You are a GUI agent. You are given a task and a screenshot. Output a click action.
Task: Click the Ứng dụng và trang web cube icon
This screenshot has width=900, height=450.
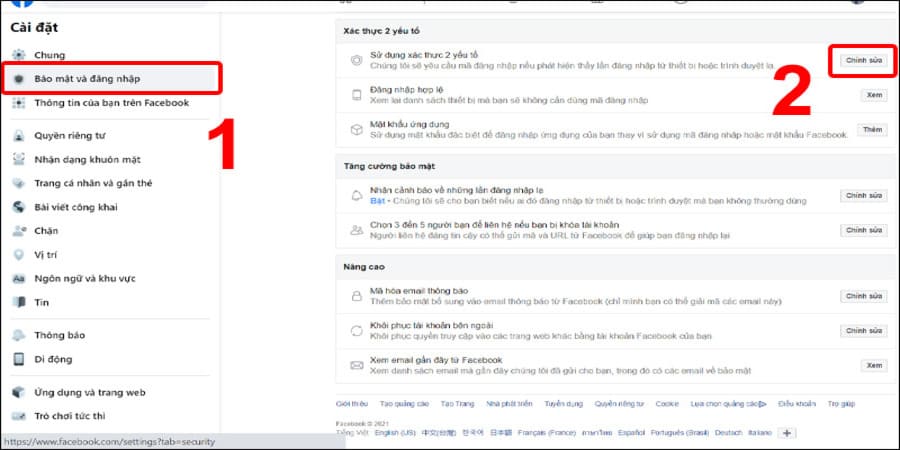pyautogui.click(x=19, y=393)
